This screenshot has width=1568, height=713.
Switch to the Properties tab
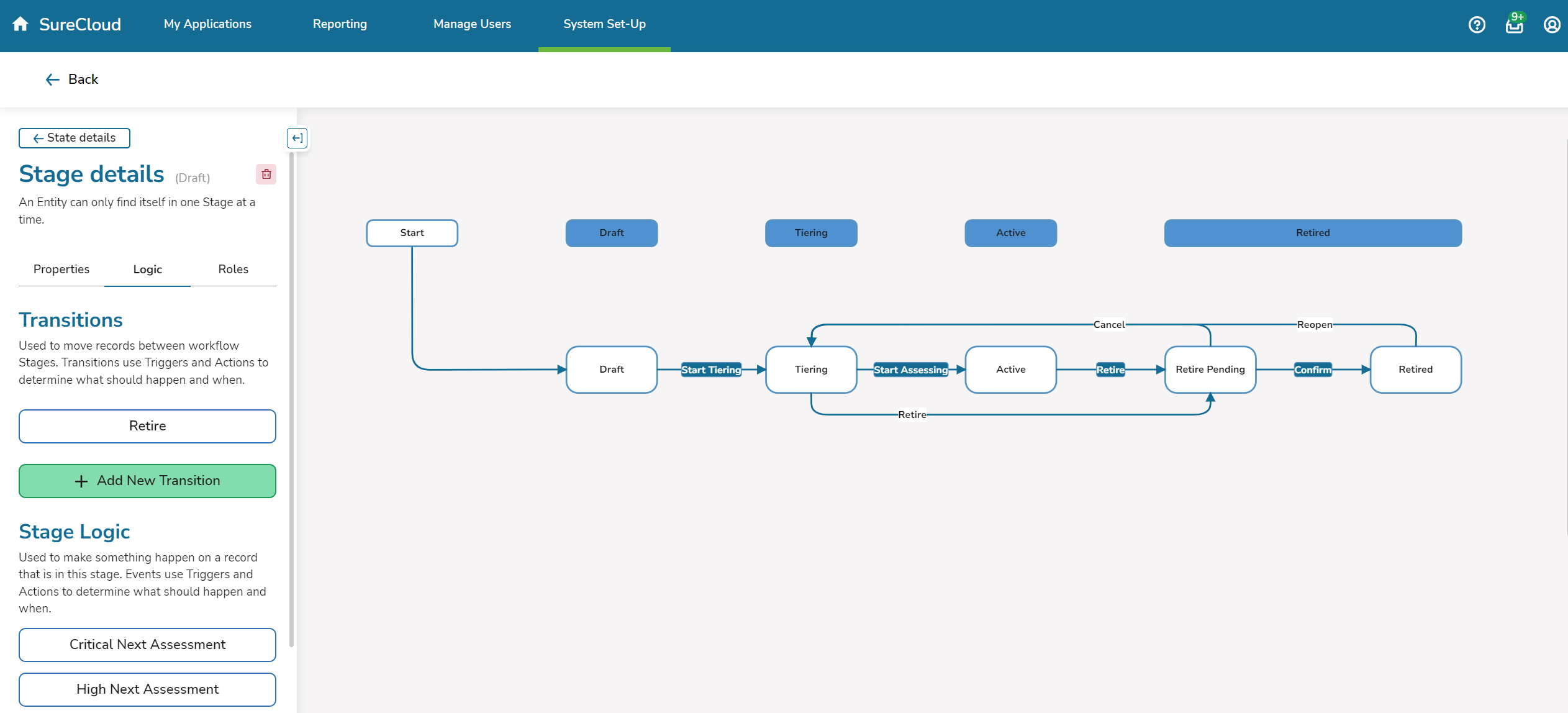61,270
